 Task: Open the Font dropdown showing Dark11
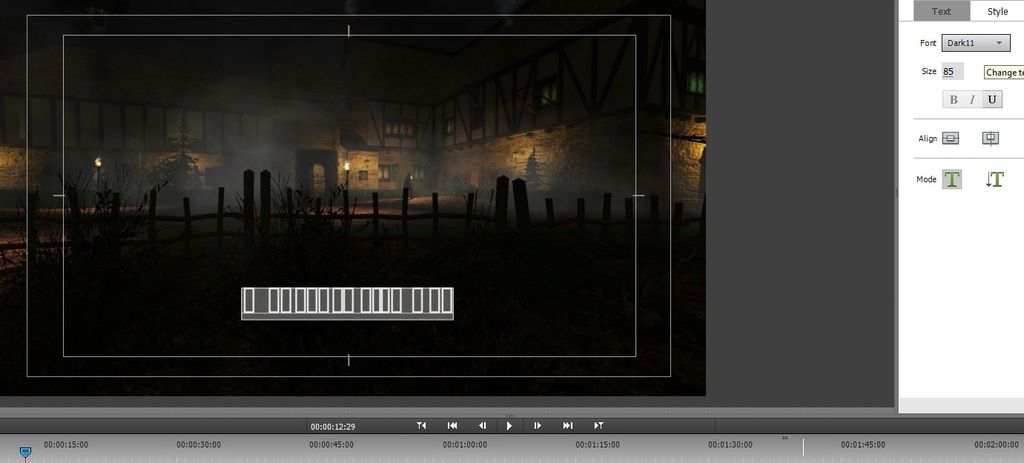click(976, 43)
